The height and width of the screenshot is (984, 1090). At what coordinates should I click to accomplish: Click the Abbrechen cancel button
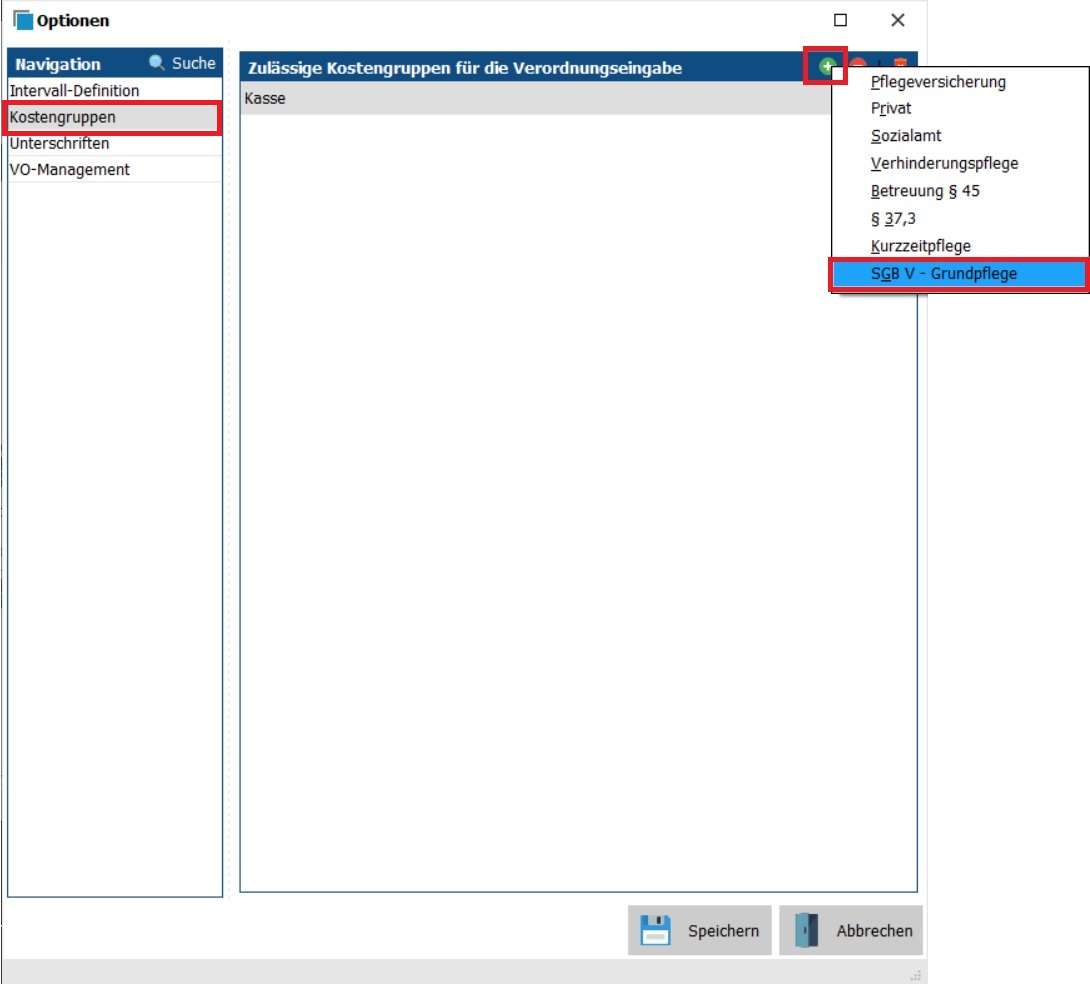tap(851, 931)
